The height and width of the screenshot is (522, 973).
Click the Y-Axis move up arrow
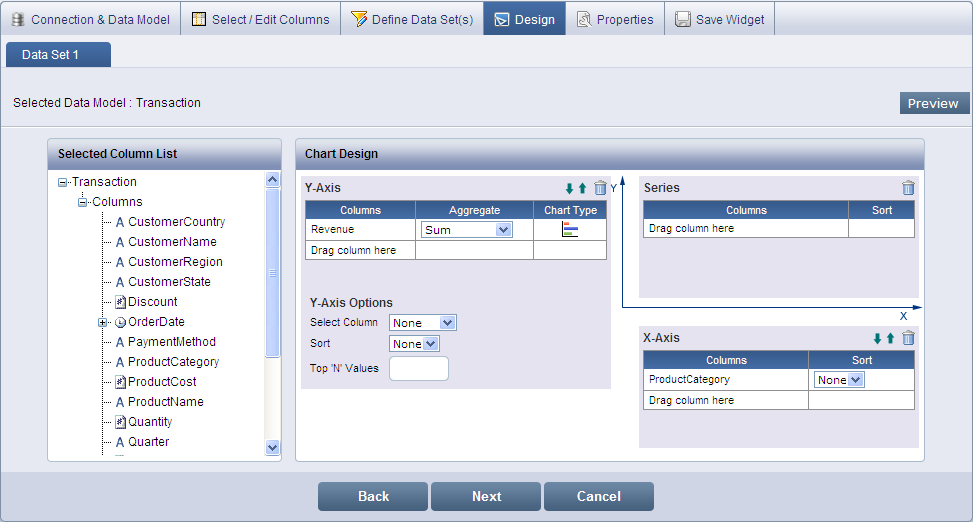(582, 188)
